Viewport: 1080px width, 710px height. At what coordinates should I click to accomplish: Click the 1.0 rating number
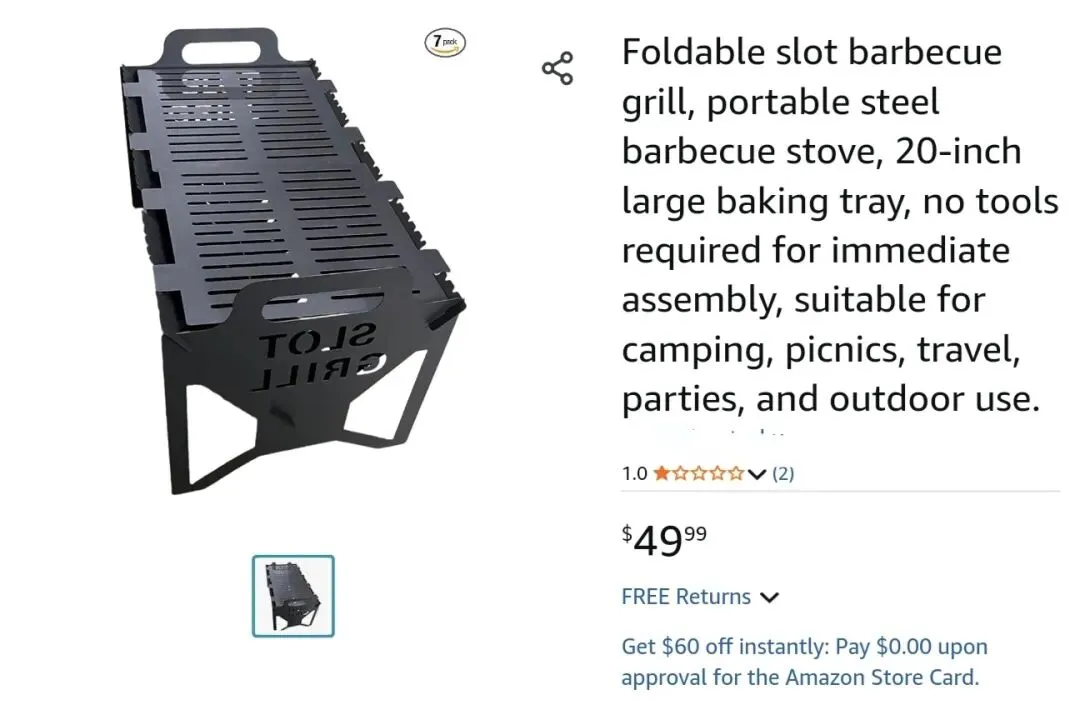click(x=634, y=474)
